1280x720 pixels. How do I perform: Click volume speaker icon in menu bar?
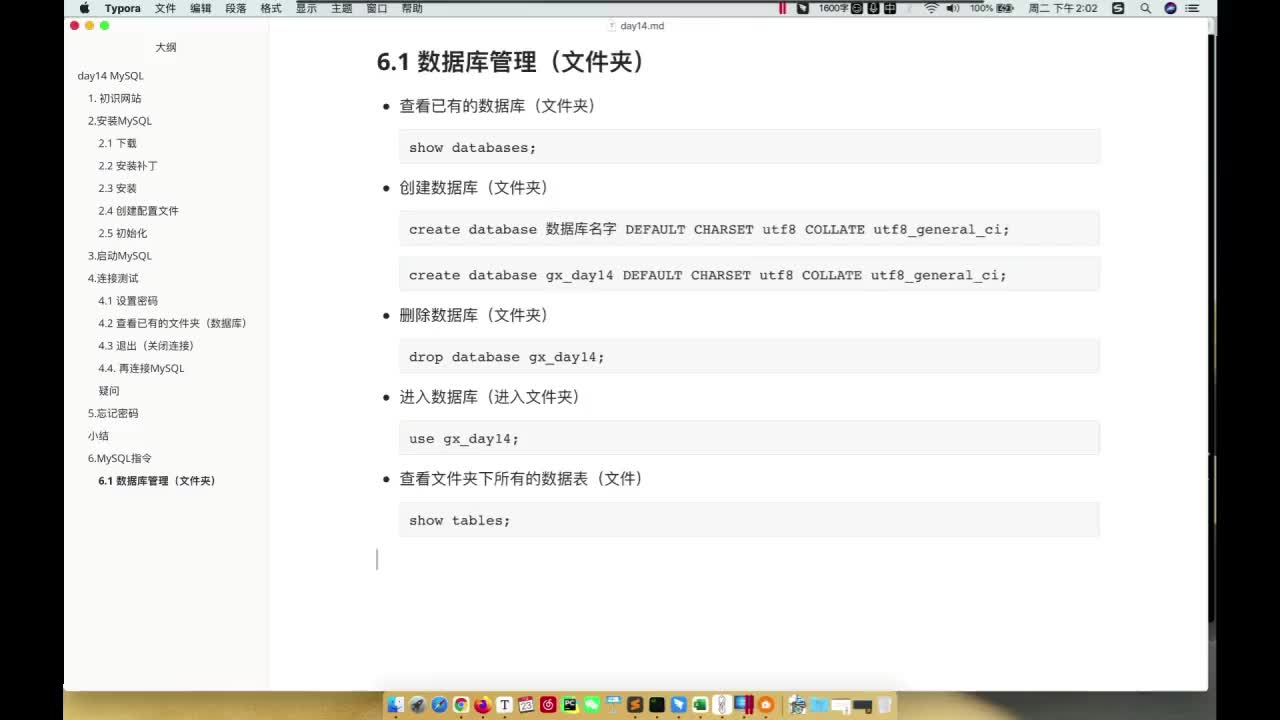coord(953,8)
